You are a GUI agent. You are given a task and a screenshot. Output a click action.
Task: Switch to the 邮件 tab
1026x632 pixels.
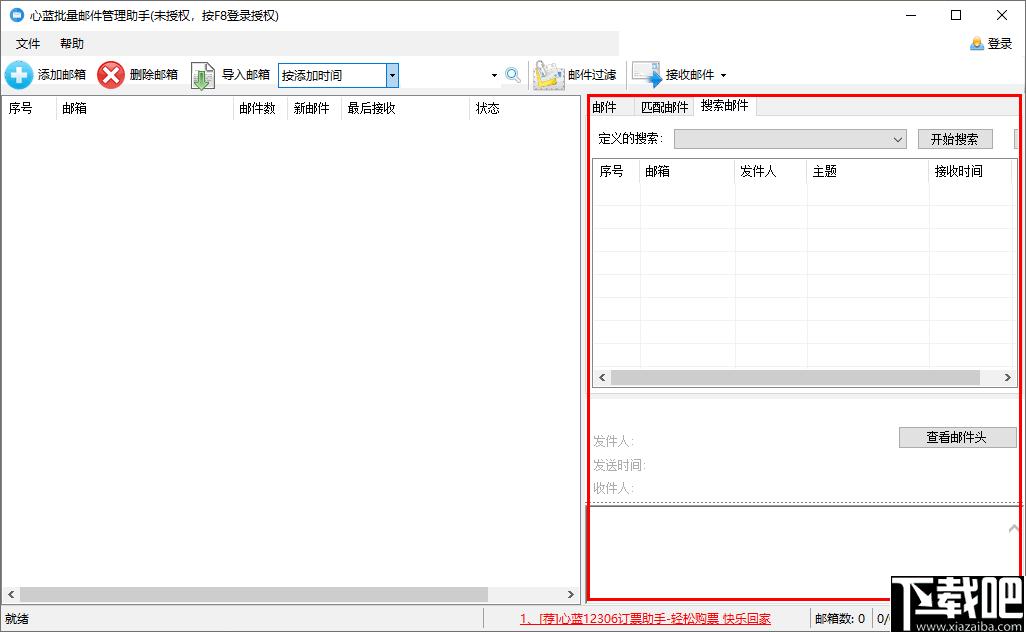(605, 107)
